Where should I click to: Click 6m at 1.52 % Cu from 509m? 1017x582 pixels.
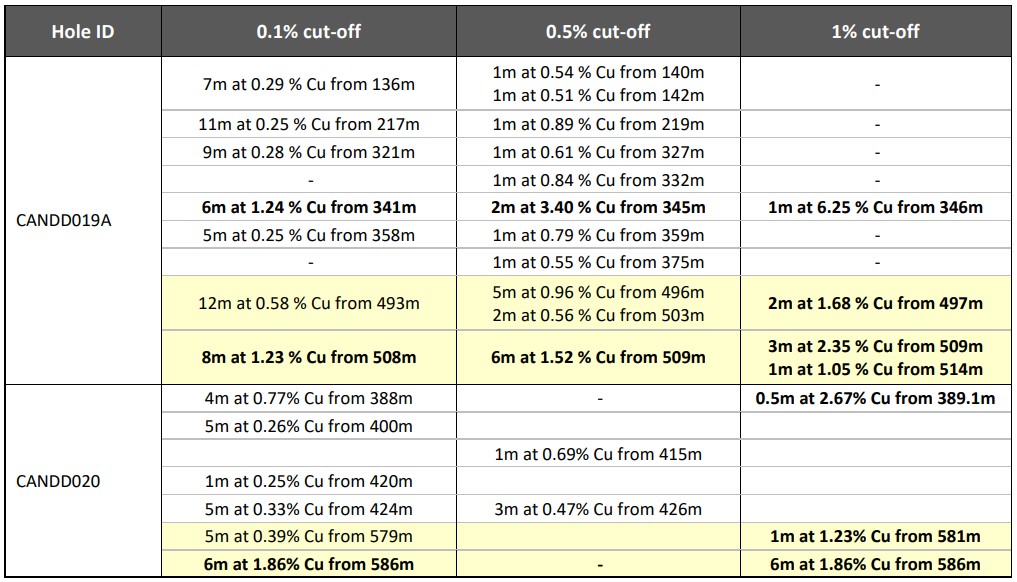pyautogui.click(x=598, y=357)
